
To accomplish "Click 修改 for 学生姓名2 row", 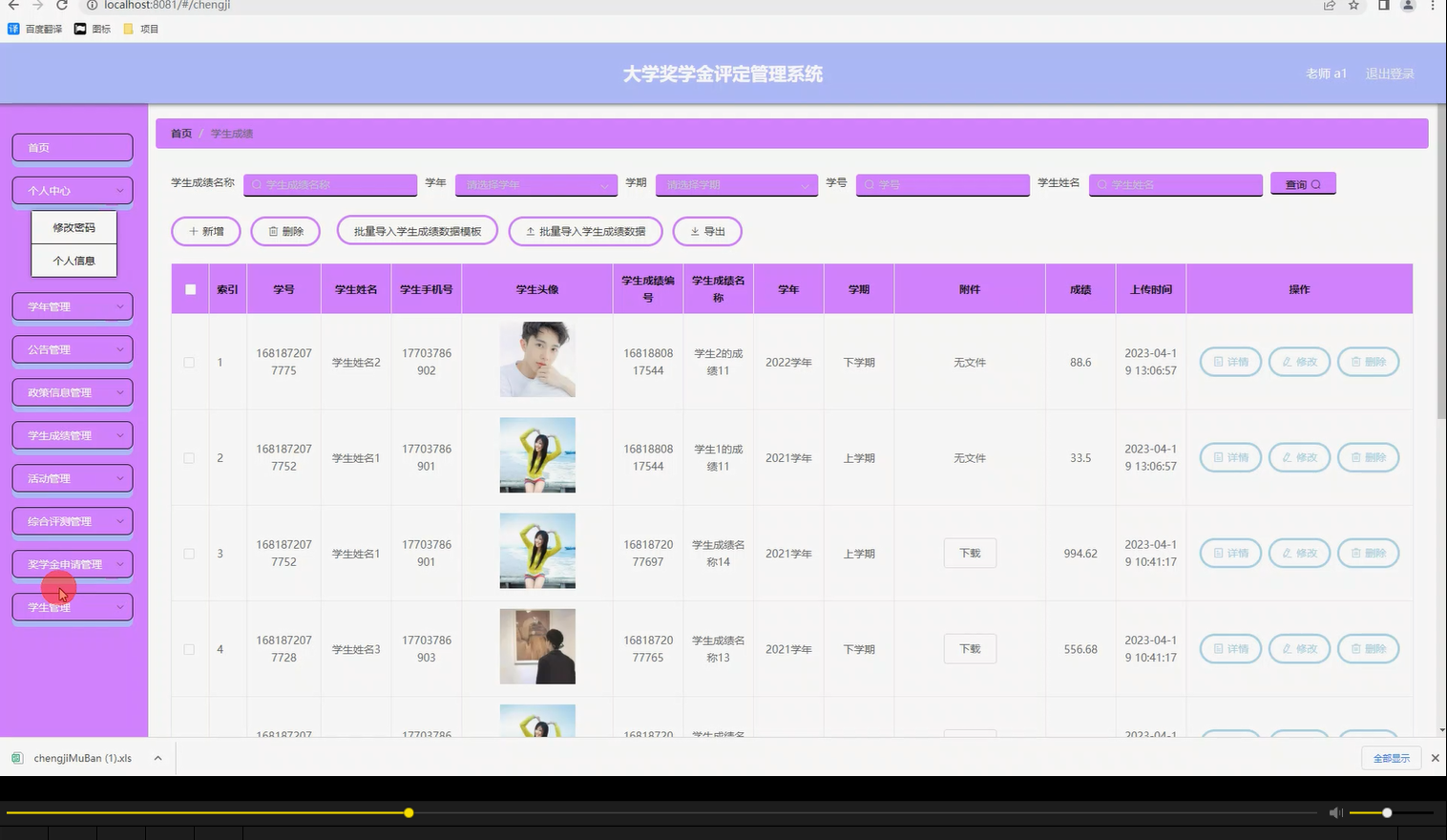I will 1299,362.
